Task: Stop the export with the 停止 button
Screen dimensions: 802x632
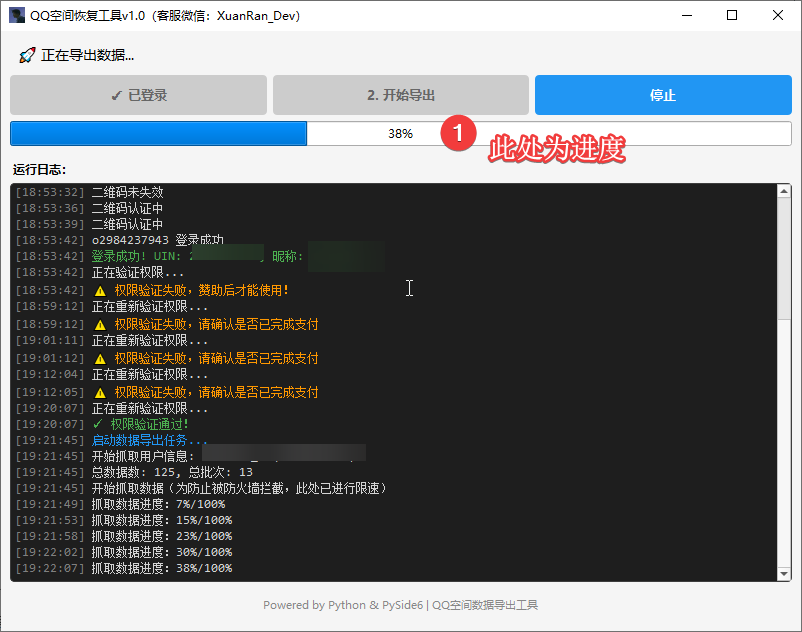Action: pyautogui.click(x=662, y=95)
